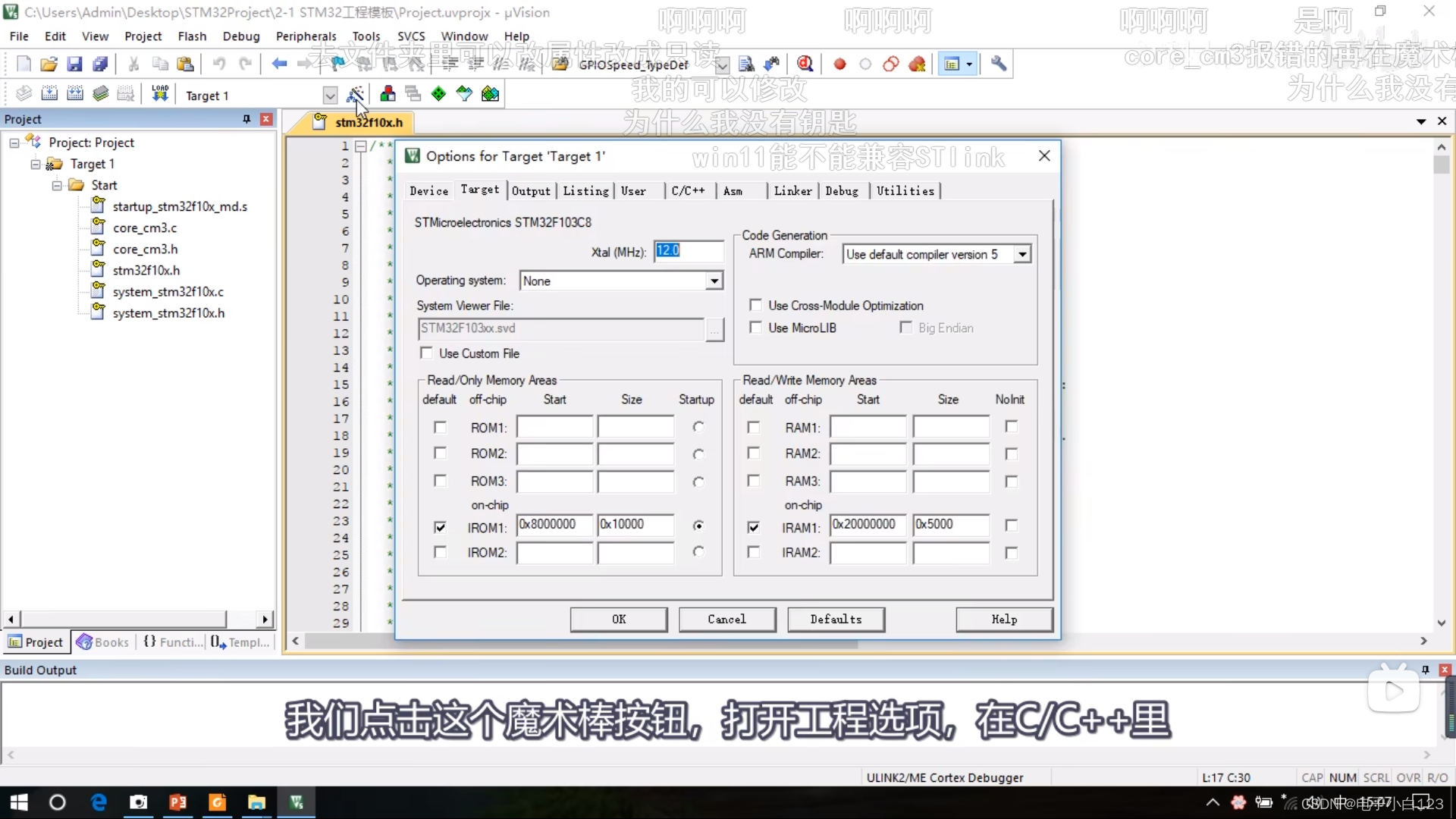Click the Build target toolbar icon

coord(49,94)
